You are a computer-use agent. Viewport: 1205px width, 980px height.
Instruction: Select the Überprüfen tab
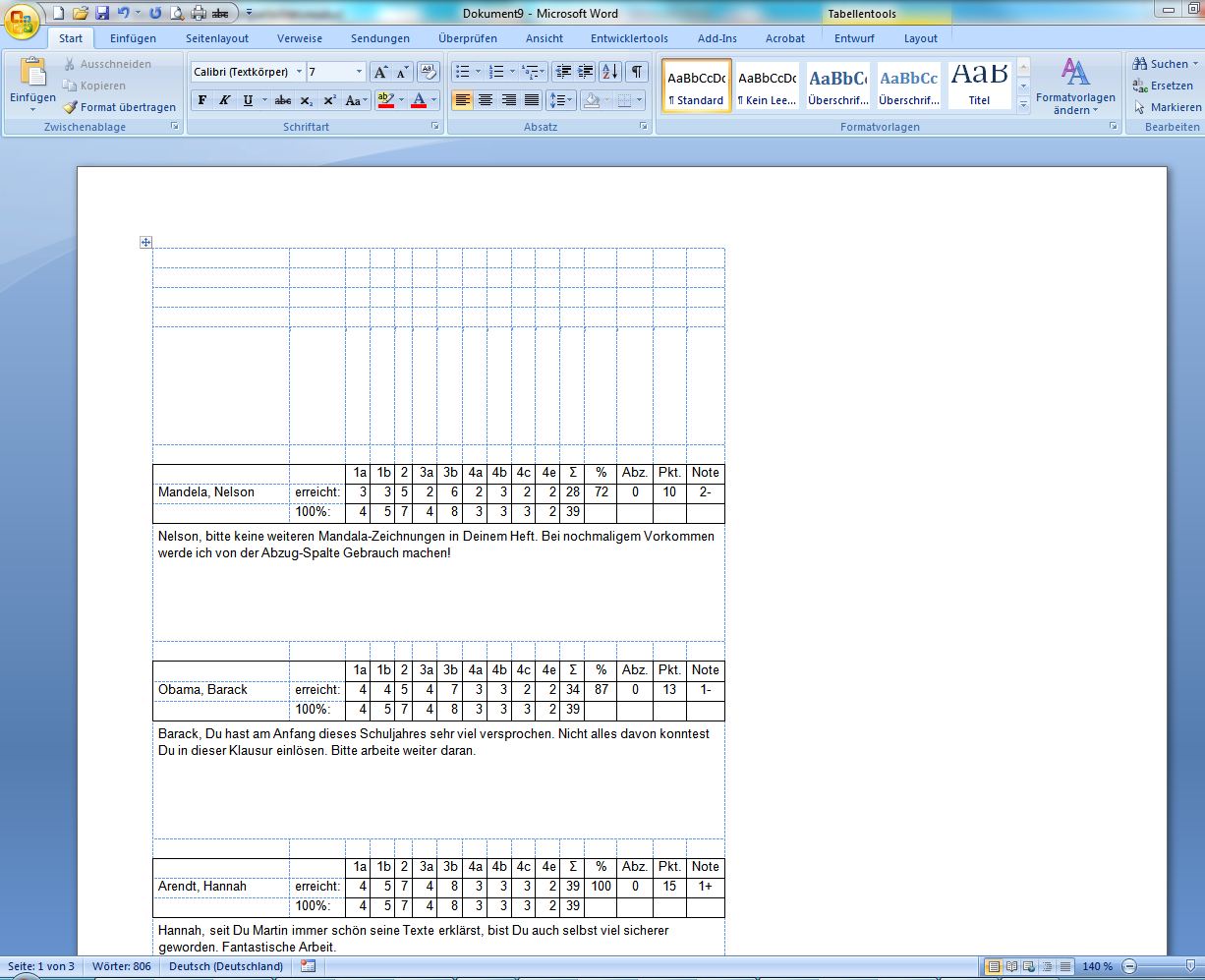(468, 38)
